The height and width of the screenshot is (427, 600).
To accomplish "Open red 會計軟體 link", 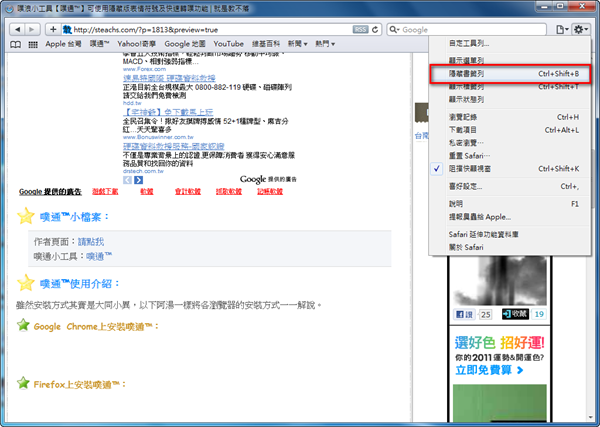I will tap(188, 191).
